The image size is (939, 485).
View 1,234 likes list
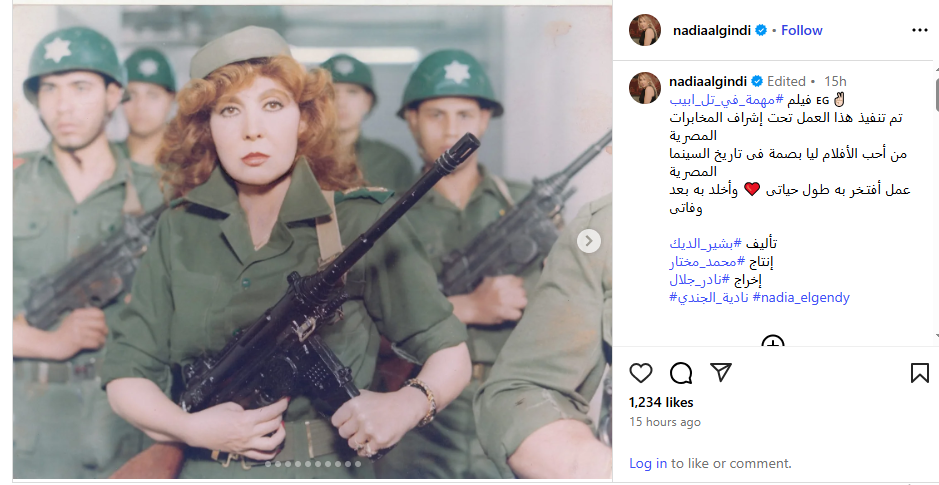tap(661, 402)
